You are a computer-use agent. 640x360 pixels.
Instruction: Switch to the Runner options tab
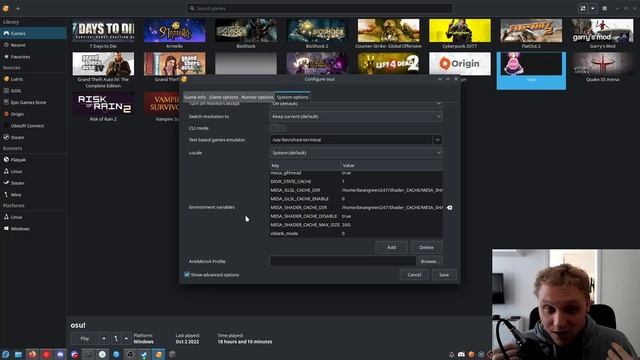click(257, 97)
